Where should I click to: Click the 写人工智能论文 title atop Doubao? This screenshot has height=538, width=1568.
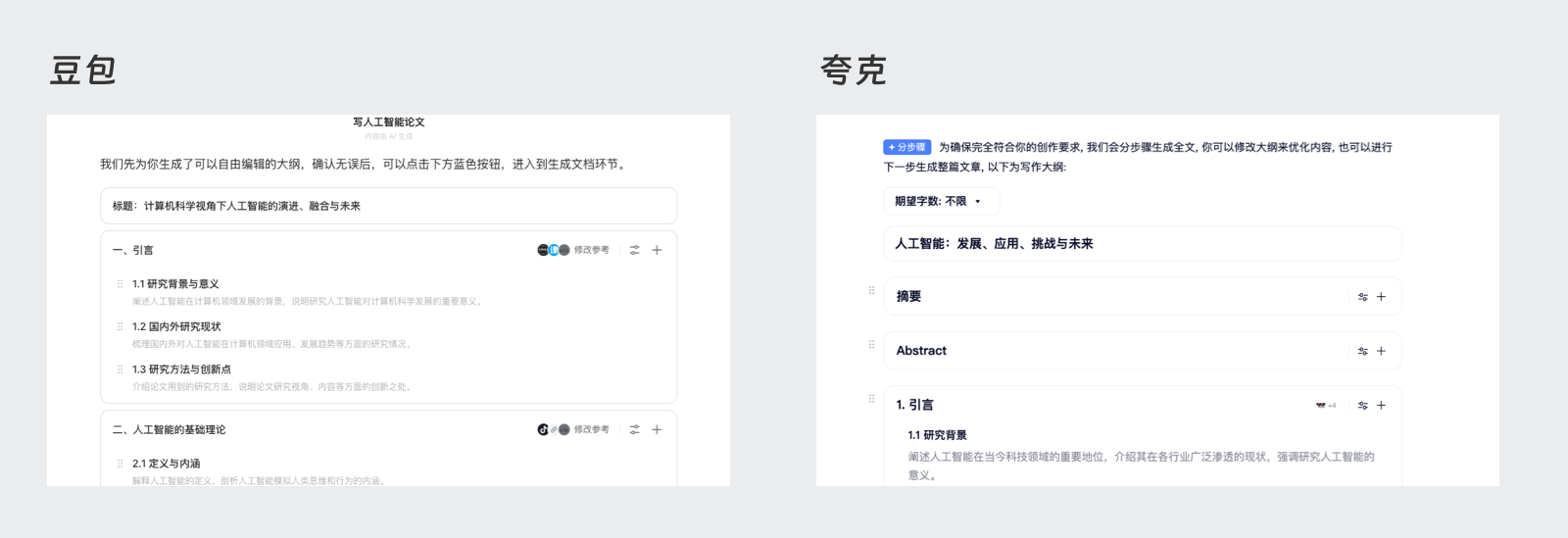pos(389,122)
